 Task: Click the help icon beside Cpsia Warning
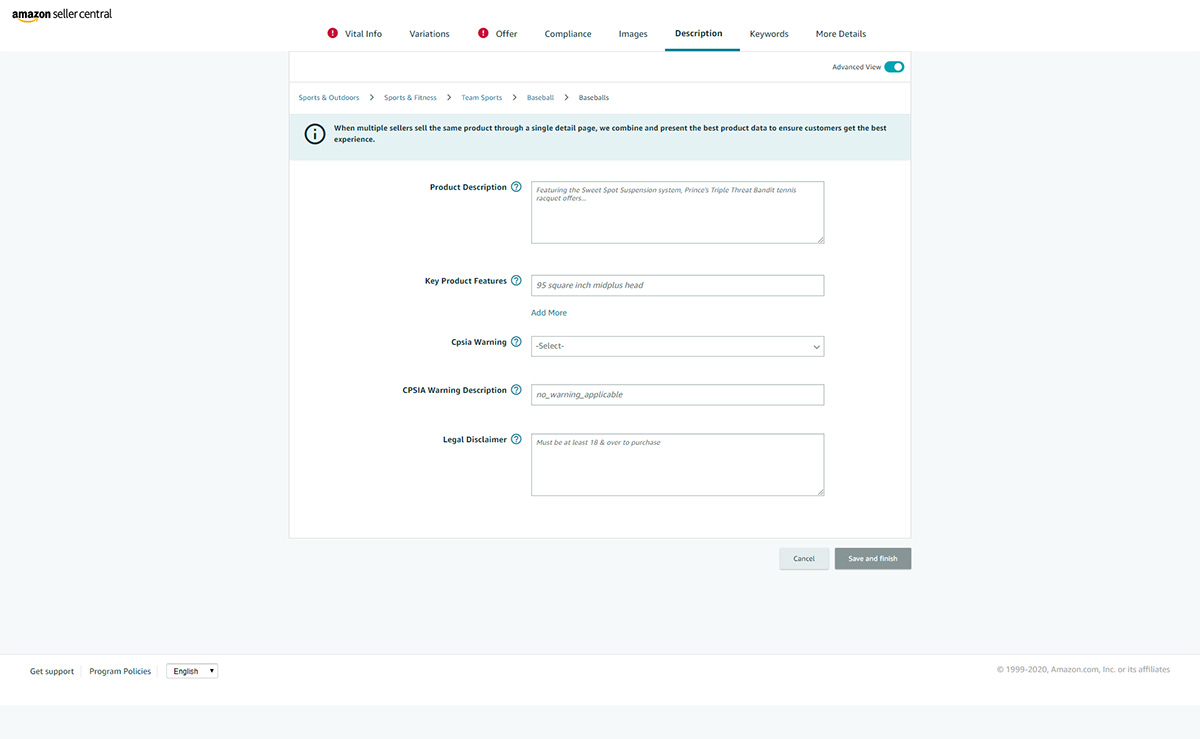516,342
